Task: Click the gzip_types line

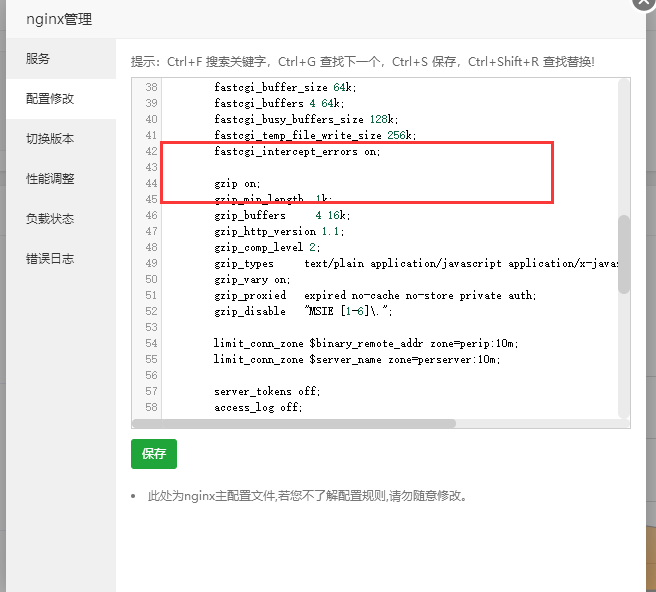Action: click(416, 264)
